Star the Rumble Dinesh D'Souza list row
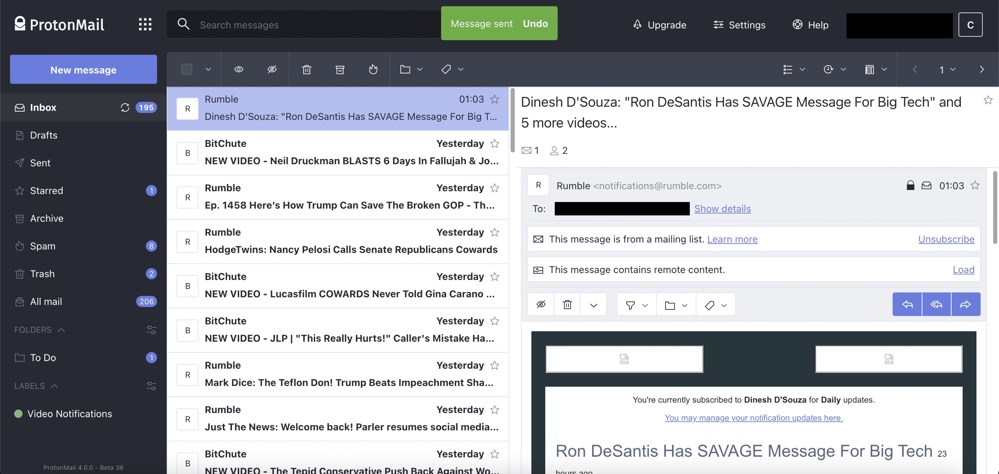 pos(494,99)
